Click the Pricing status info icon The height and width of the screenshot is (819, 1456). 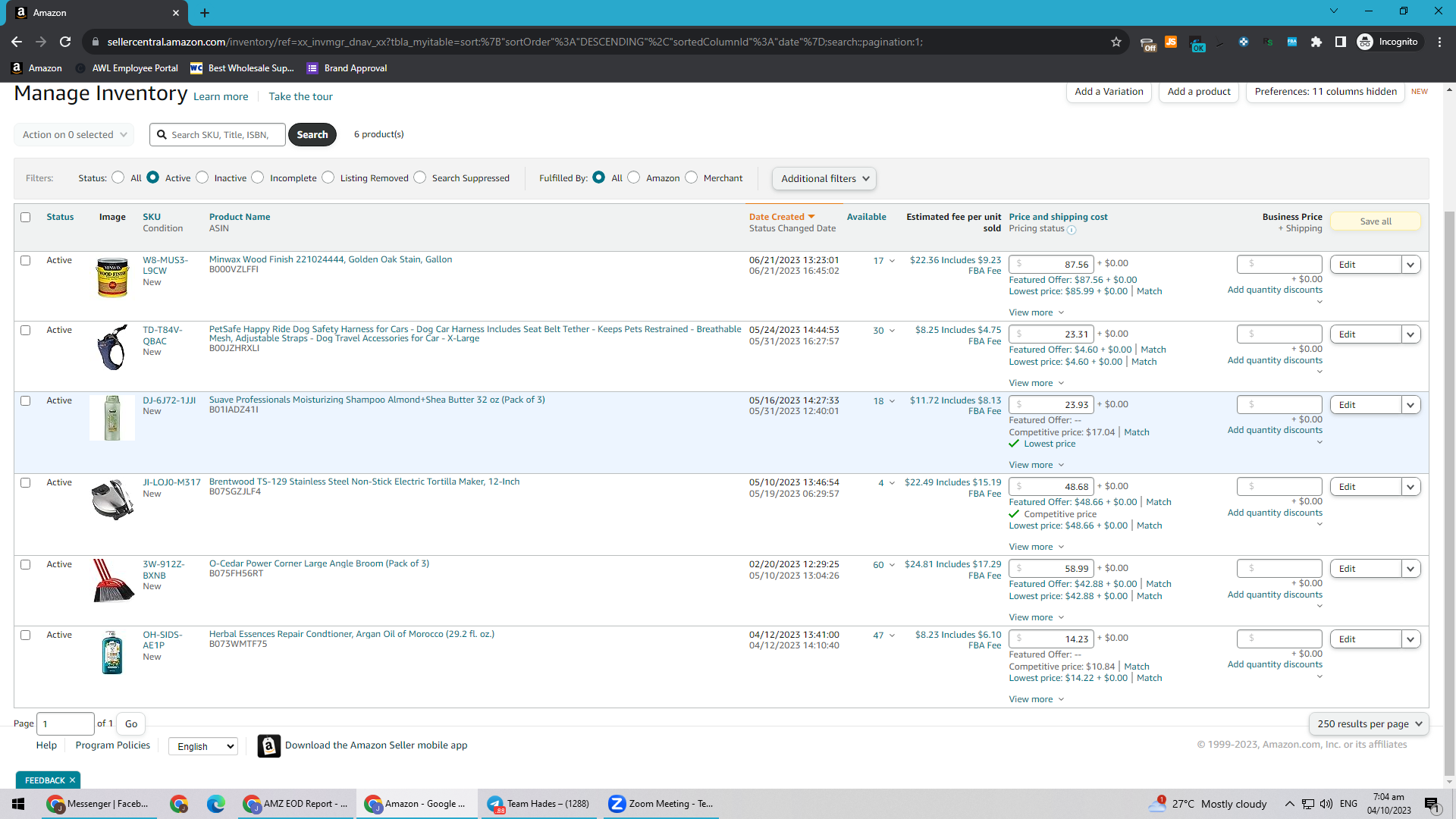[x=1072, y=230]
